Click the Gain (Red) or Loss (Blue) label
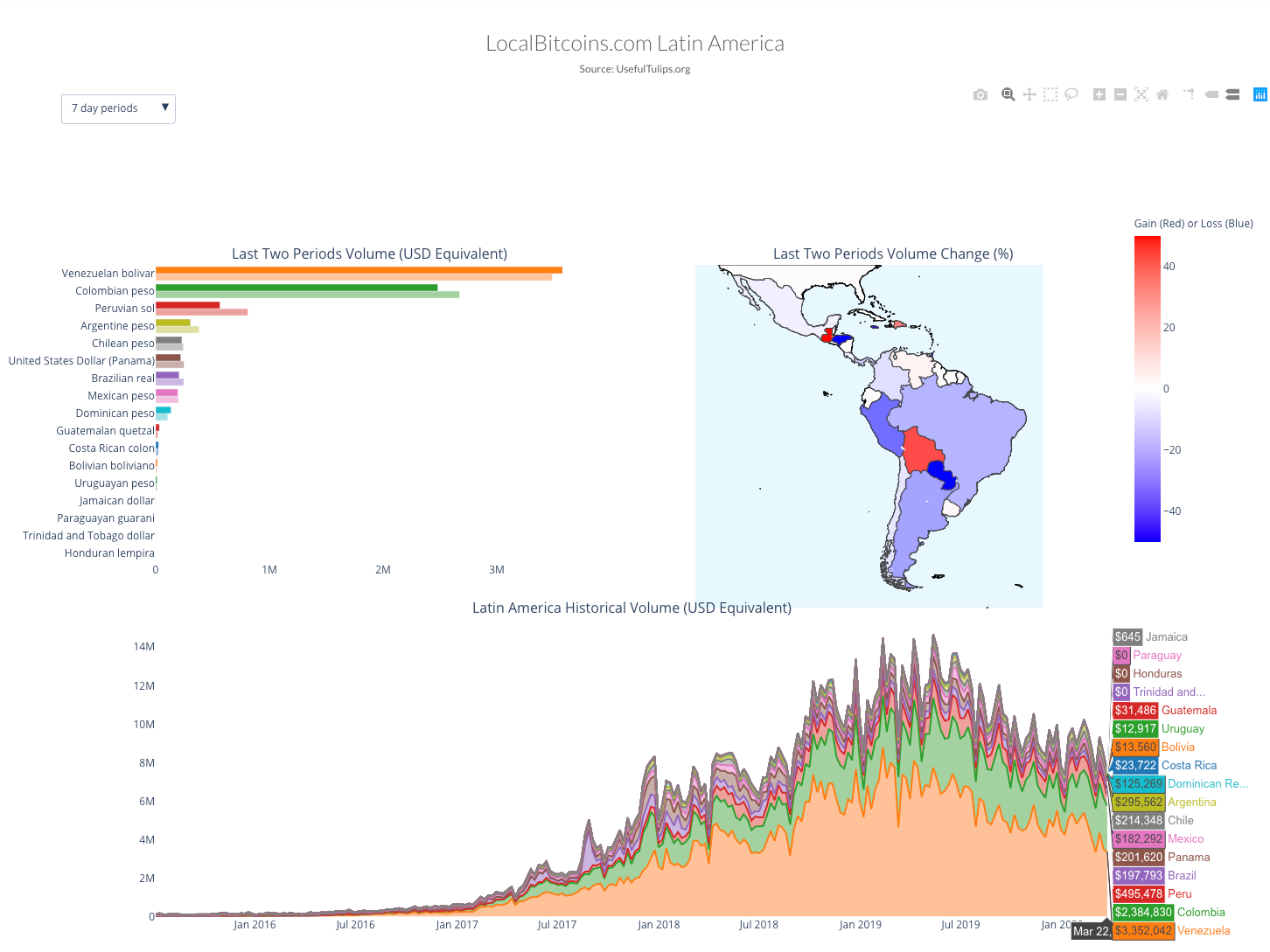The image size is (1270, 952). pyautogui.click(x=1194, y=224)
